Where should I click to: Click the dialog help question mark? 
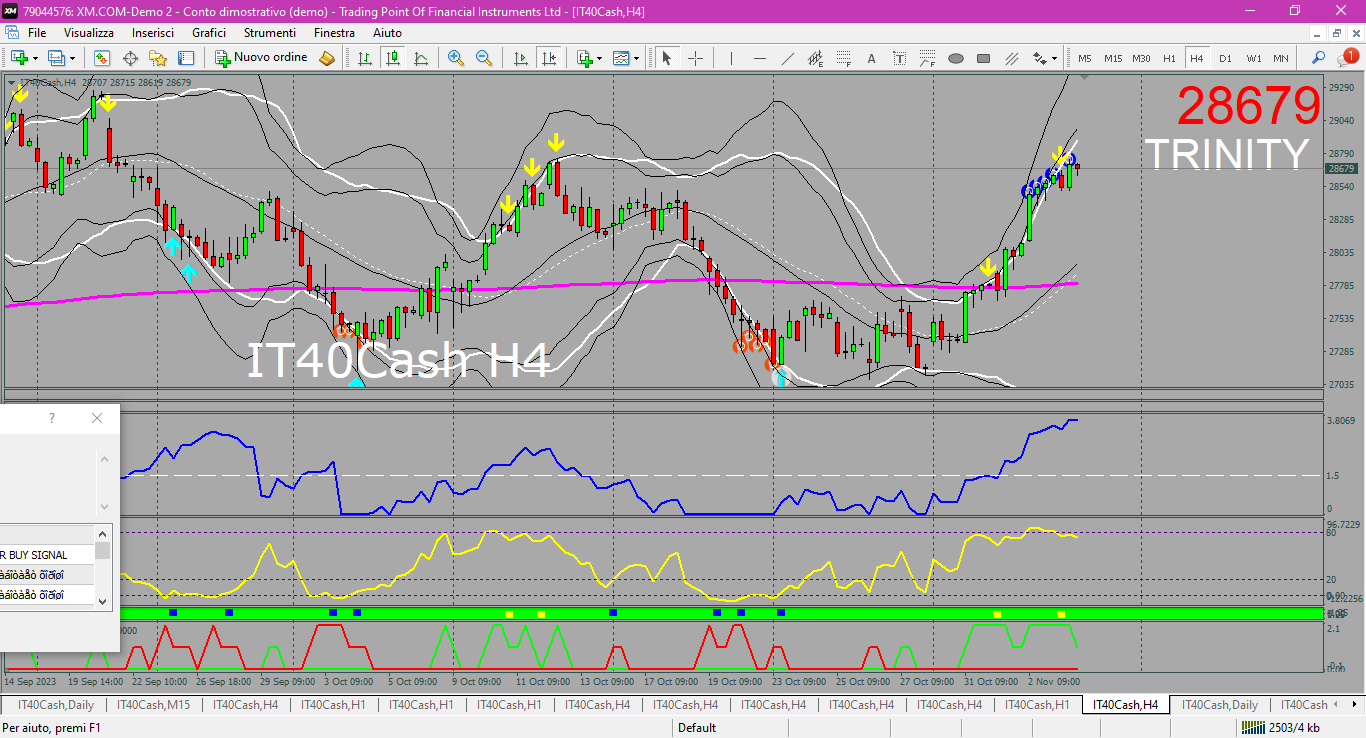click(x=52, y=418)
